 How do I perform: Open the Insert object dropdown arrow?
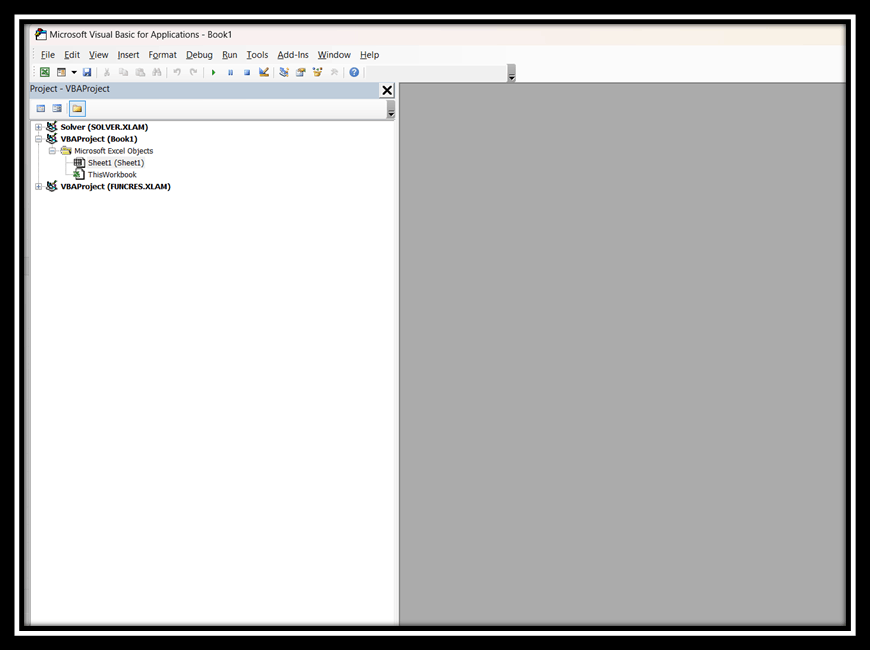(x=74, y=72)
